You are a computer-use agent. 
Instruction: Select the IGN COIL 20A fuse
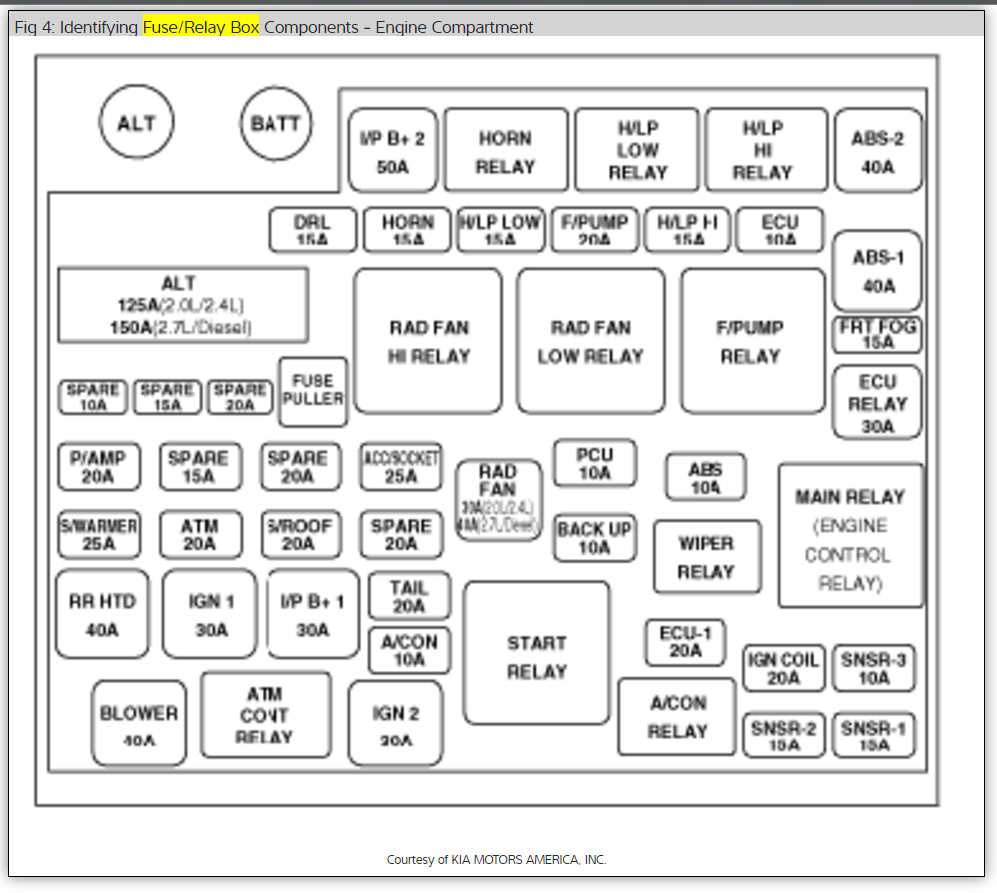[783, 668]
